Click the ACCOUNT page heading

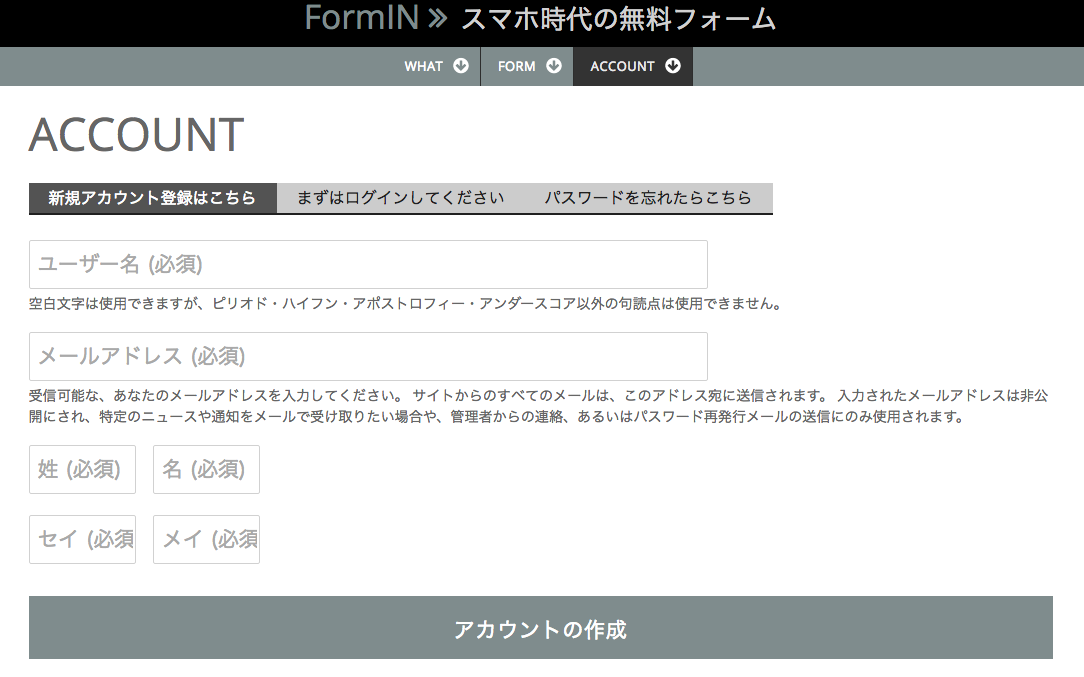(136, 133)
